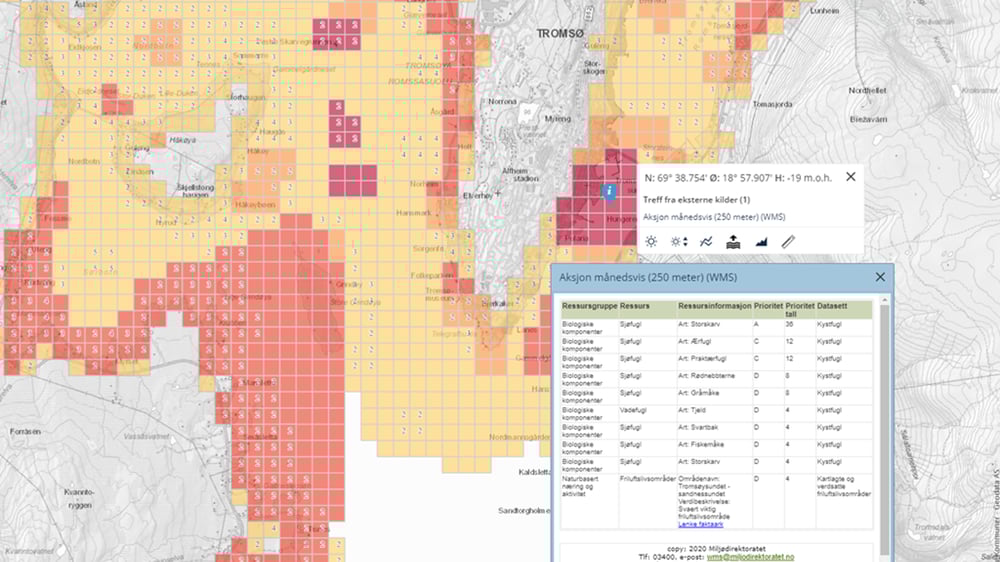Viewport: 1000px width, 562px height.
Task: Click the Ressursgruppe column header
Action: pyautogui.click(x=589, y=305)
